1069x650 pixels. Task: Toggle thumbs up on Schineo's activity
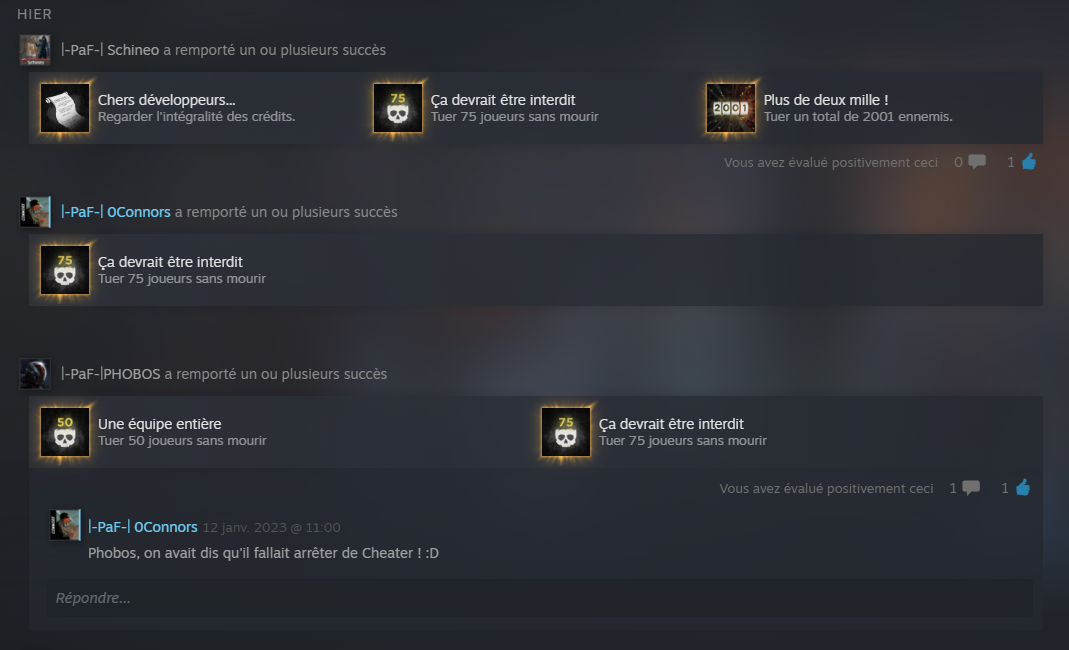[x=1029, y=162]
